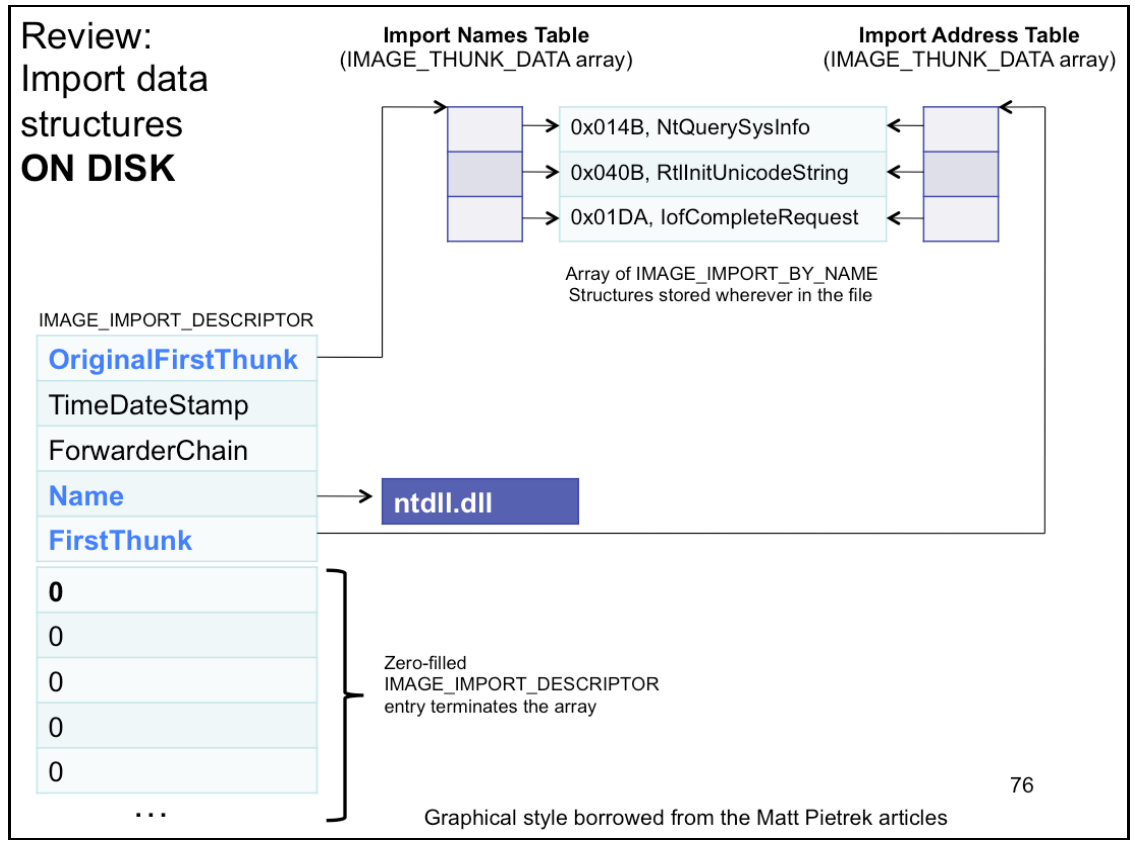The width and height of the screenshot is (1135, 844).
Task: Click the slide number 76
Action: (x=1022, y=785)
